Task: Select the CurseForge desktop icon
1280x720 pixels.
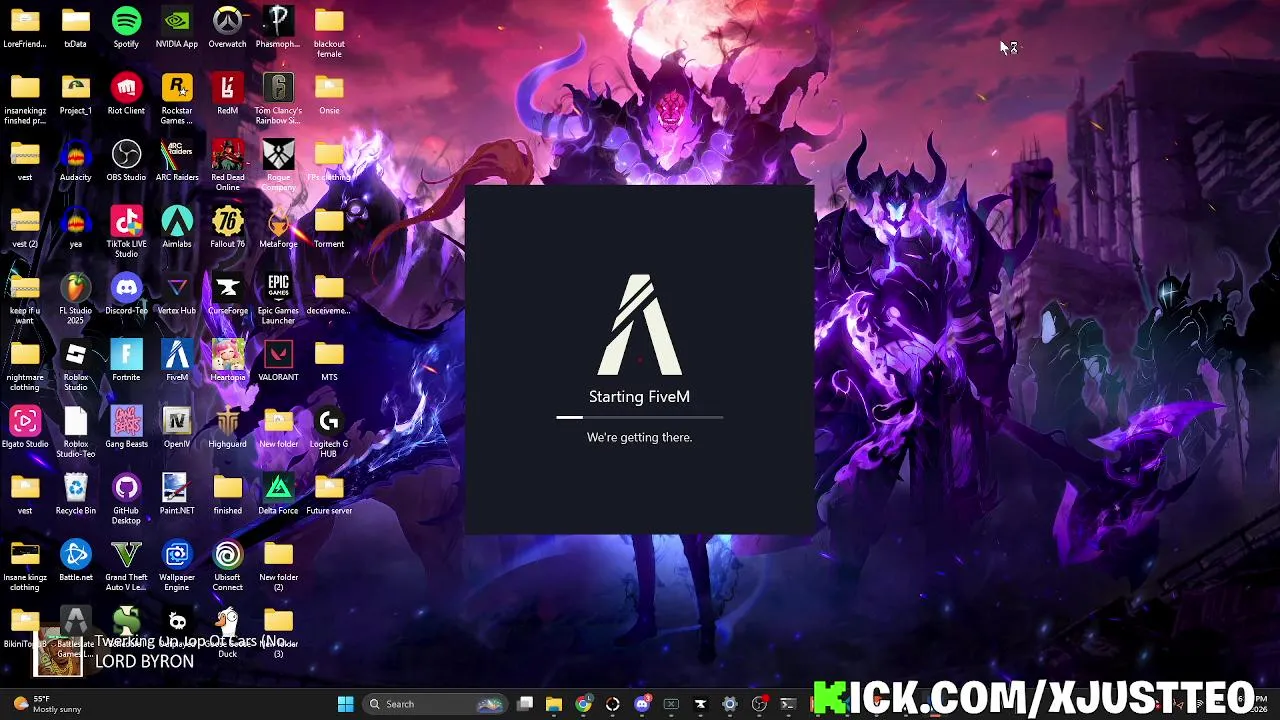Action: (228, 294)
